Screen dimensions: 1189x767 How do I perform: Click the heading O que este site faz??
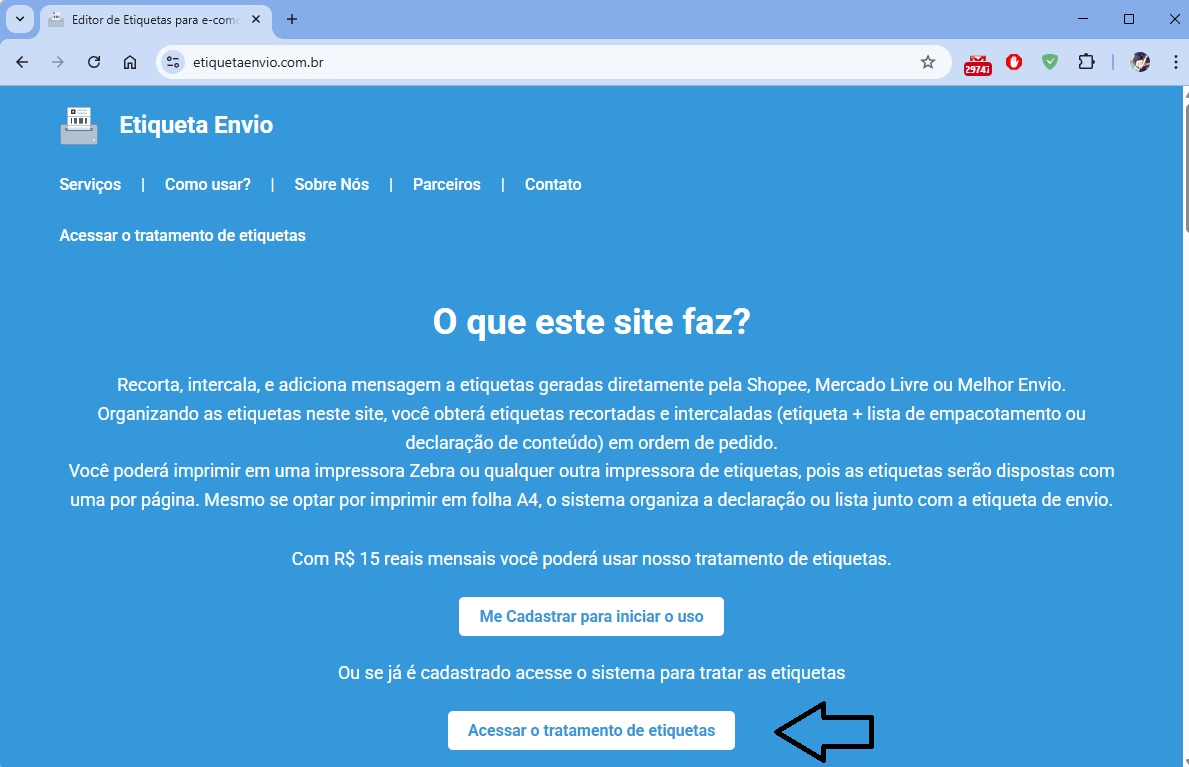591,322
